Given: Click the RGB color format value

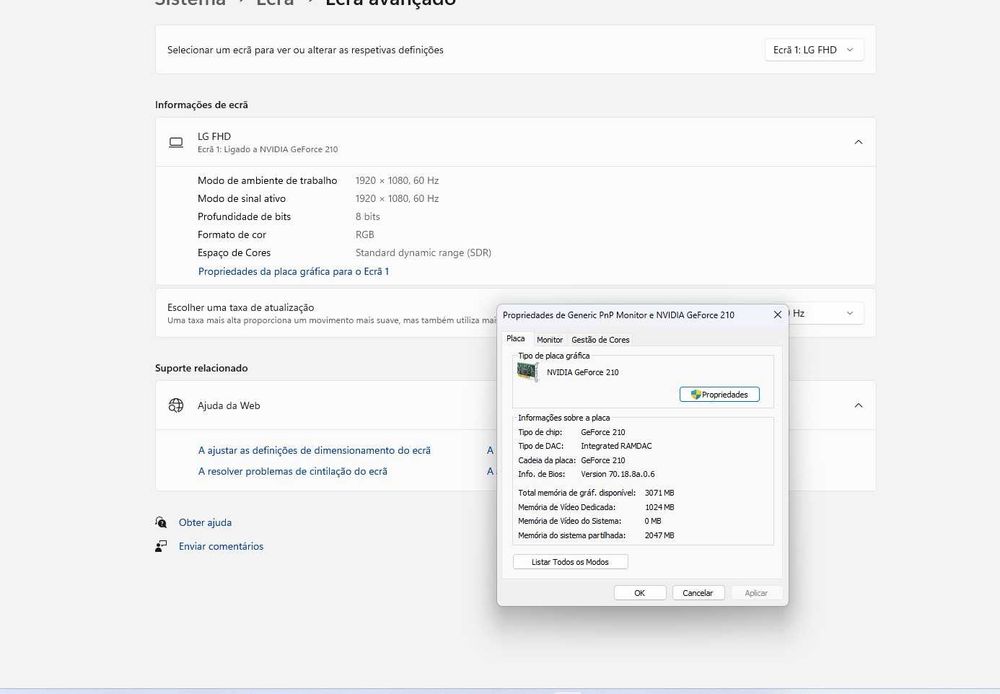Looking at the screenshot, I should click(x=365, y=235).
